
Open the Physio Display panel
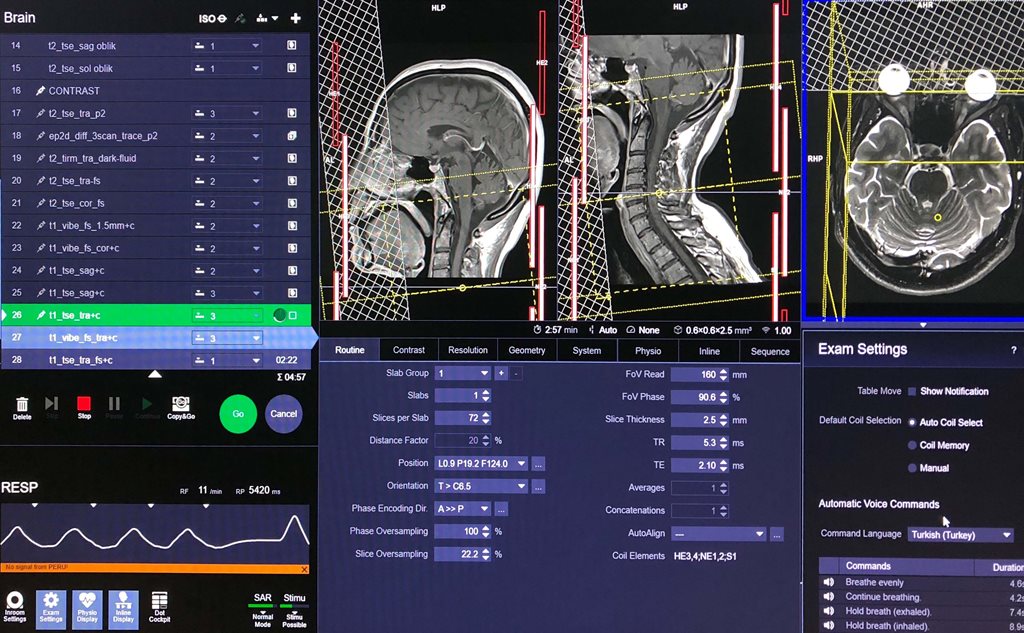87,604
